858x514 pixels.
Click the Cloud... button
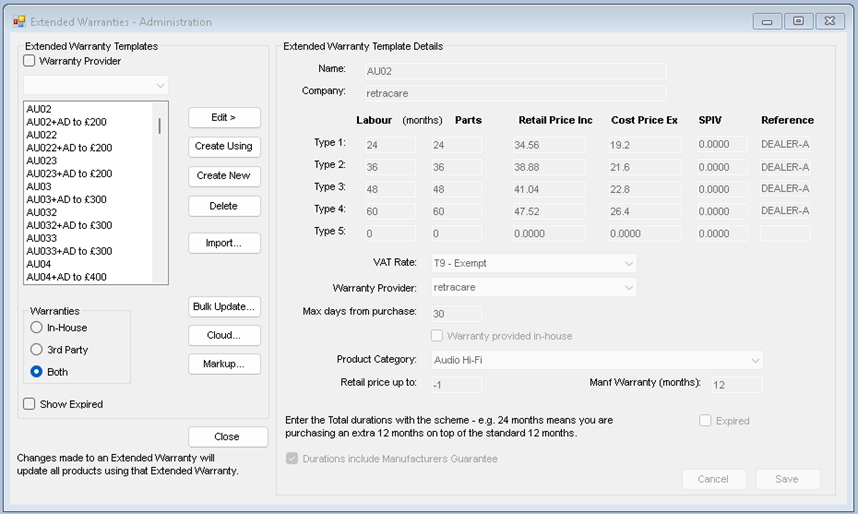coord(224,335)
